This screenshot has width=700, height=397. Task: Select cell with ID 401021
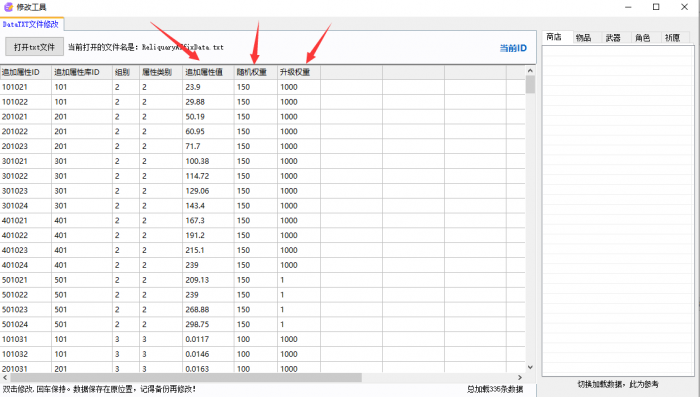pyautogui.click(x=25, y=221)
